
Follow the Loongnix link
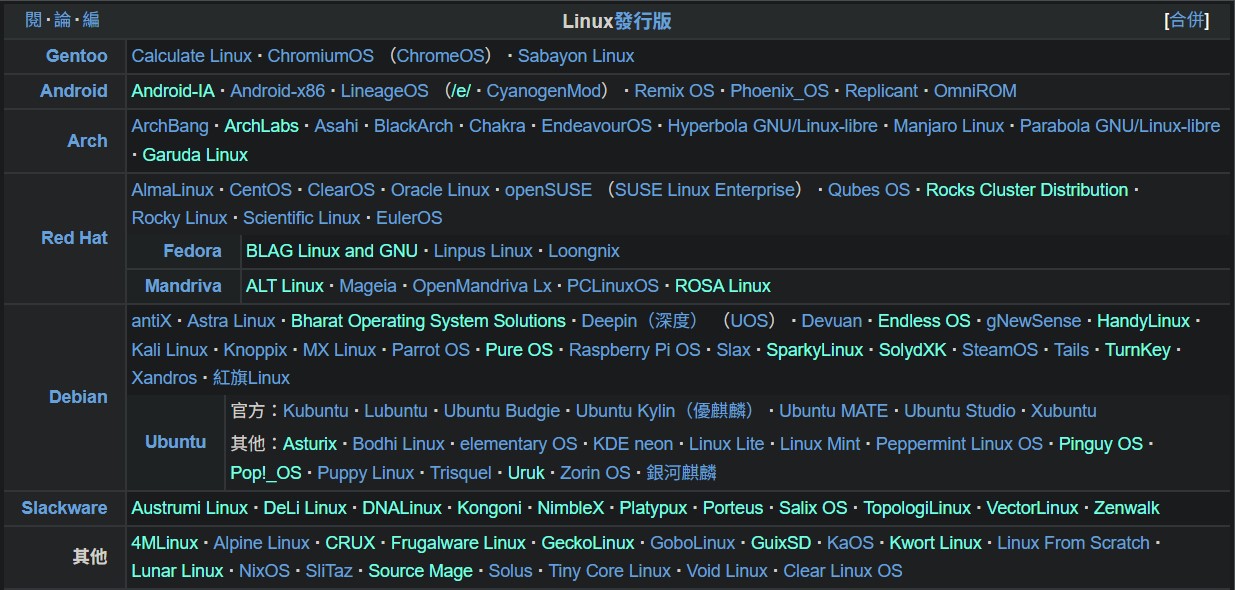tap(584, 251)
